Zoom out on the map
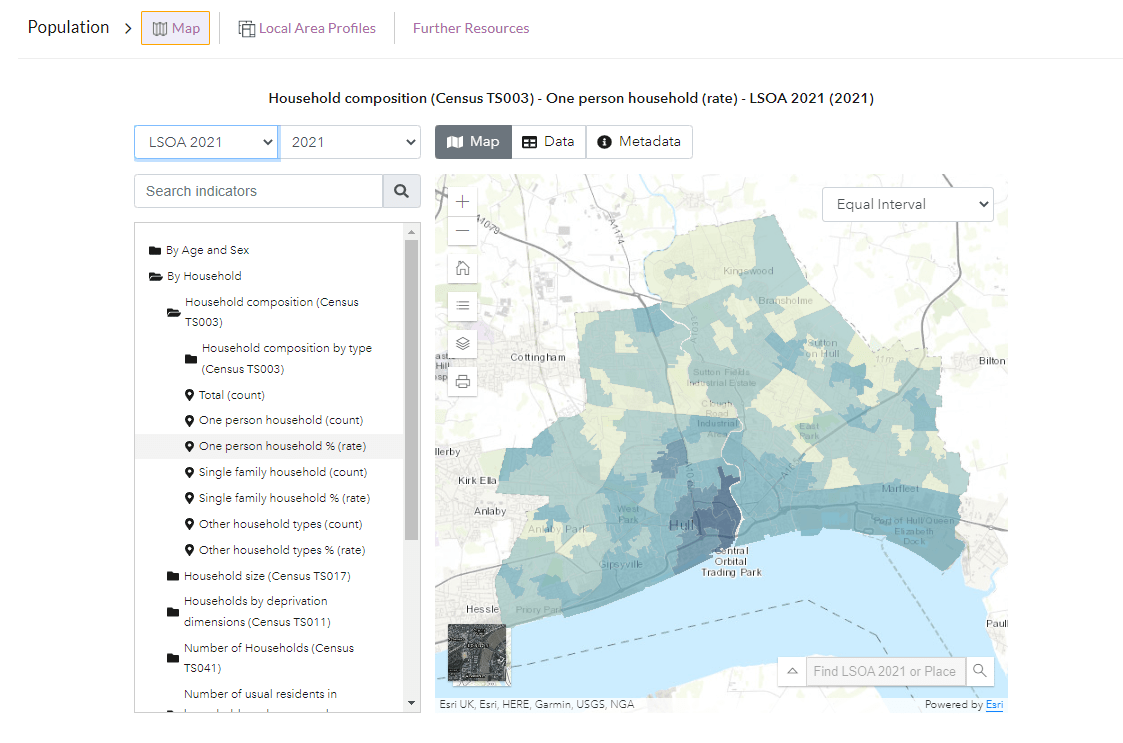1123x743 pixels. click(x=462, y=230)
